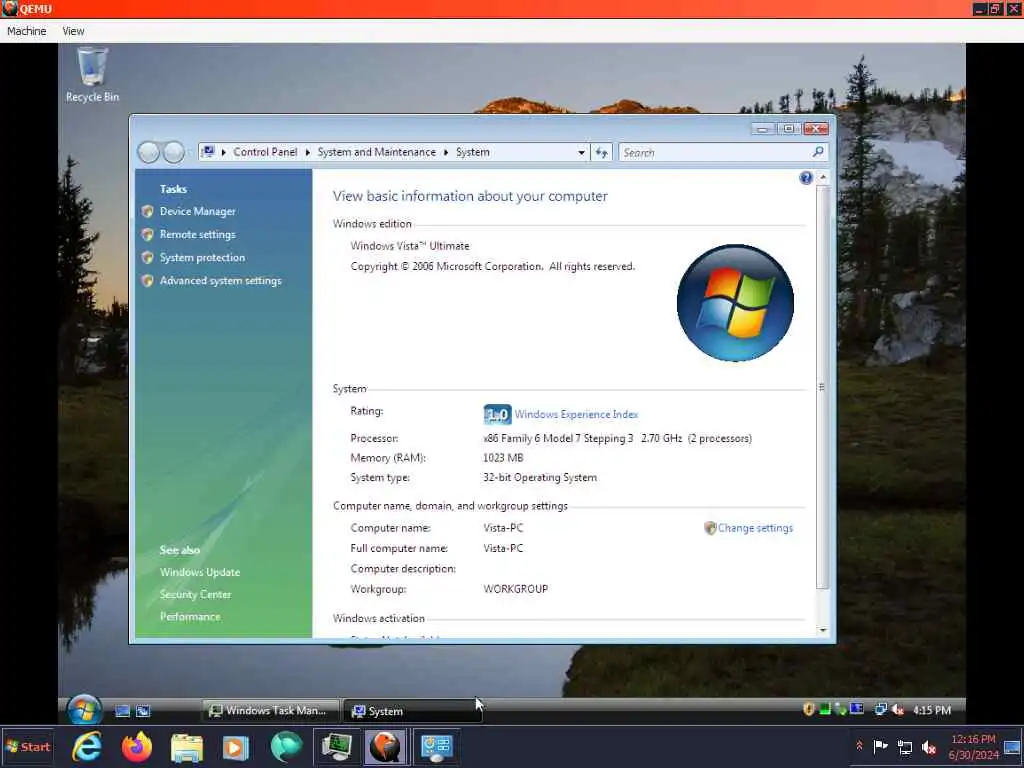
Task: Click the green tray icon in Vista
Action: pos(825,709)
